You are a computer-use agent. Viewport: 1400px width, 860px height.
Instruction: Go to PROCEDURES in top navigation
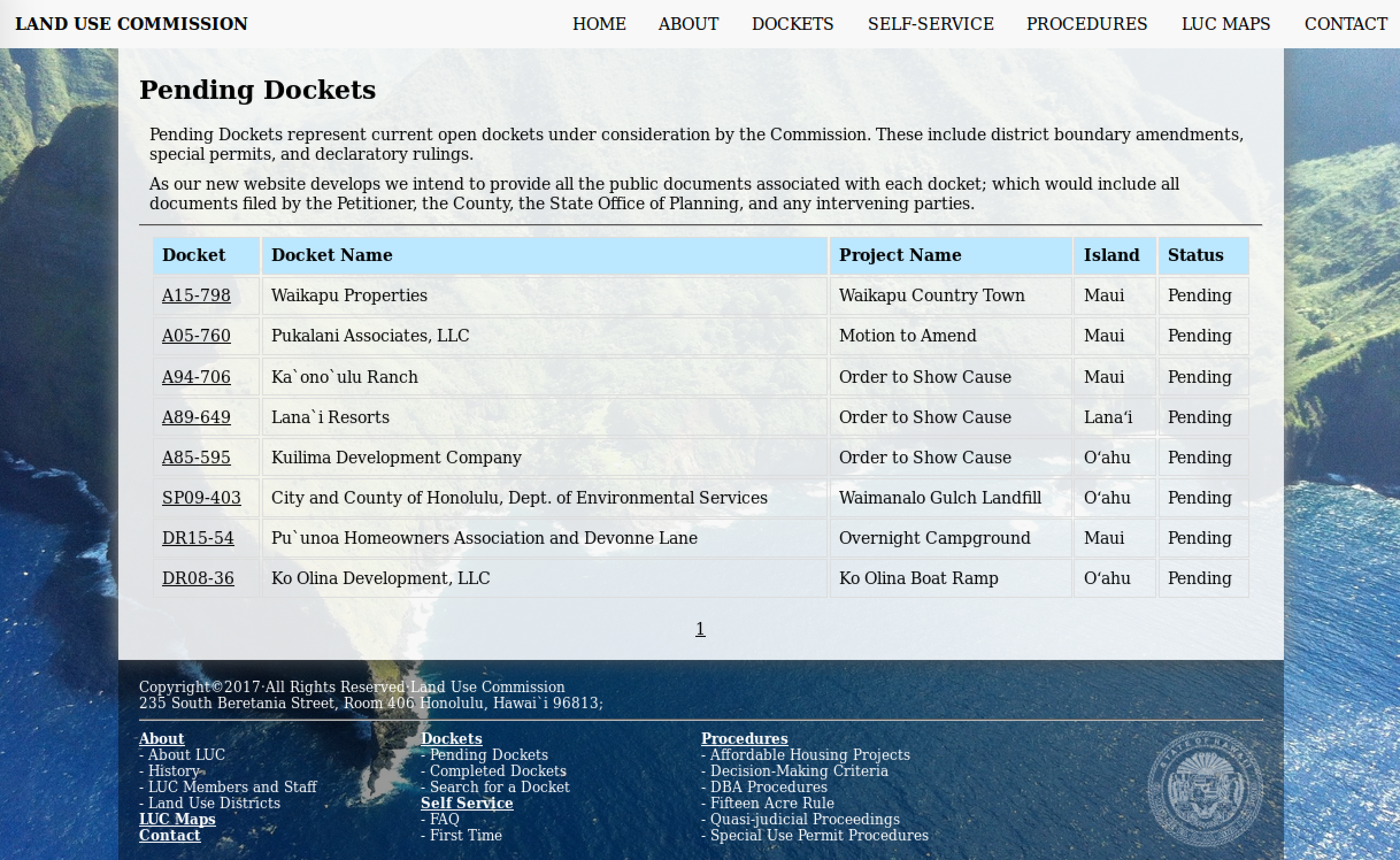(x=1086, y=24)
